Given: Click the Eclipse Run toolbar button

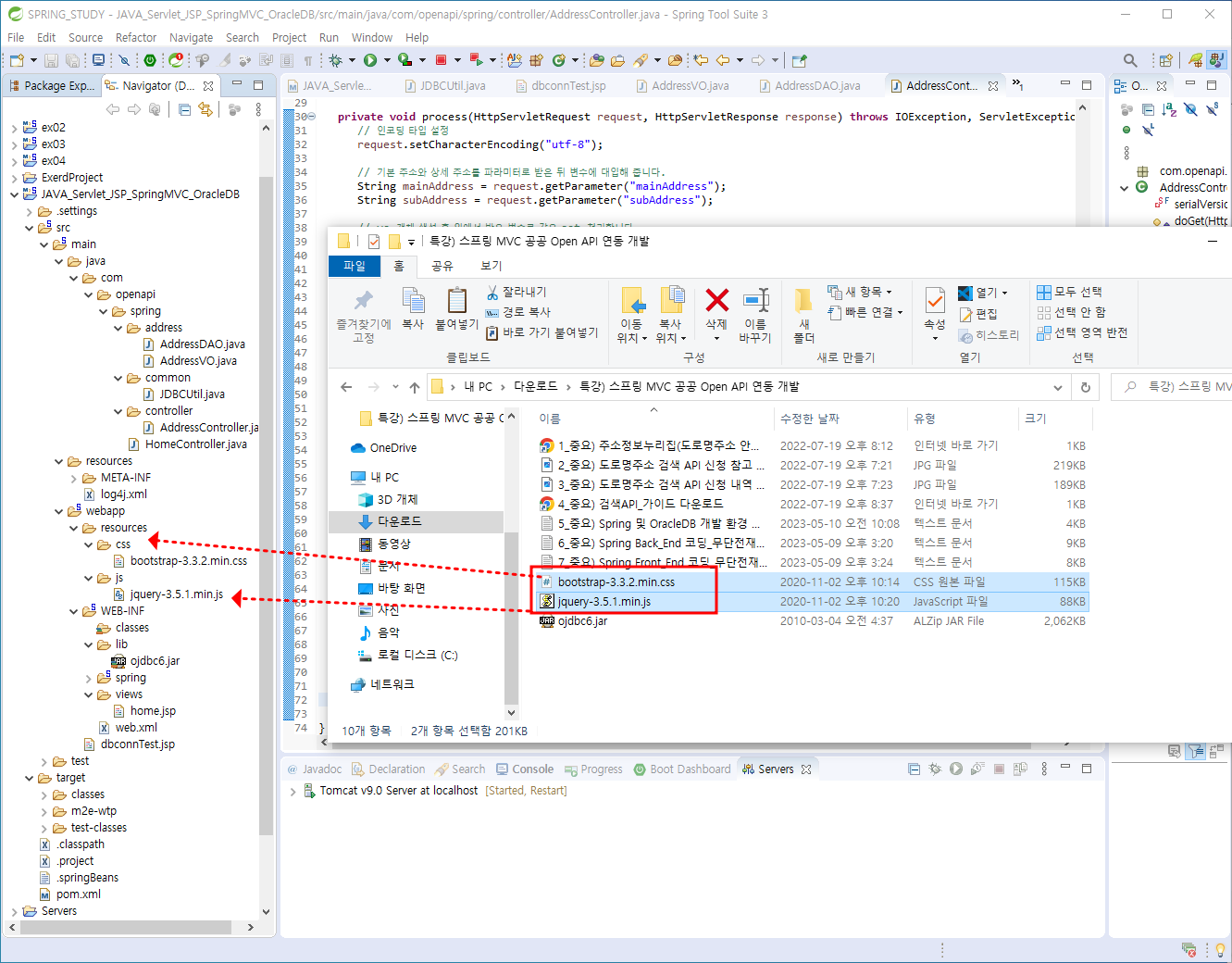Looking at the screenshot, I should click(x=370, y=60).
